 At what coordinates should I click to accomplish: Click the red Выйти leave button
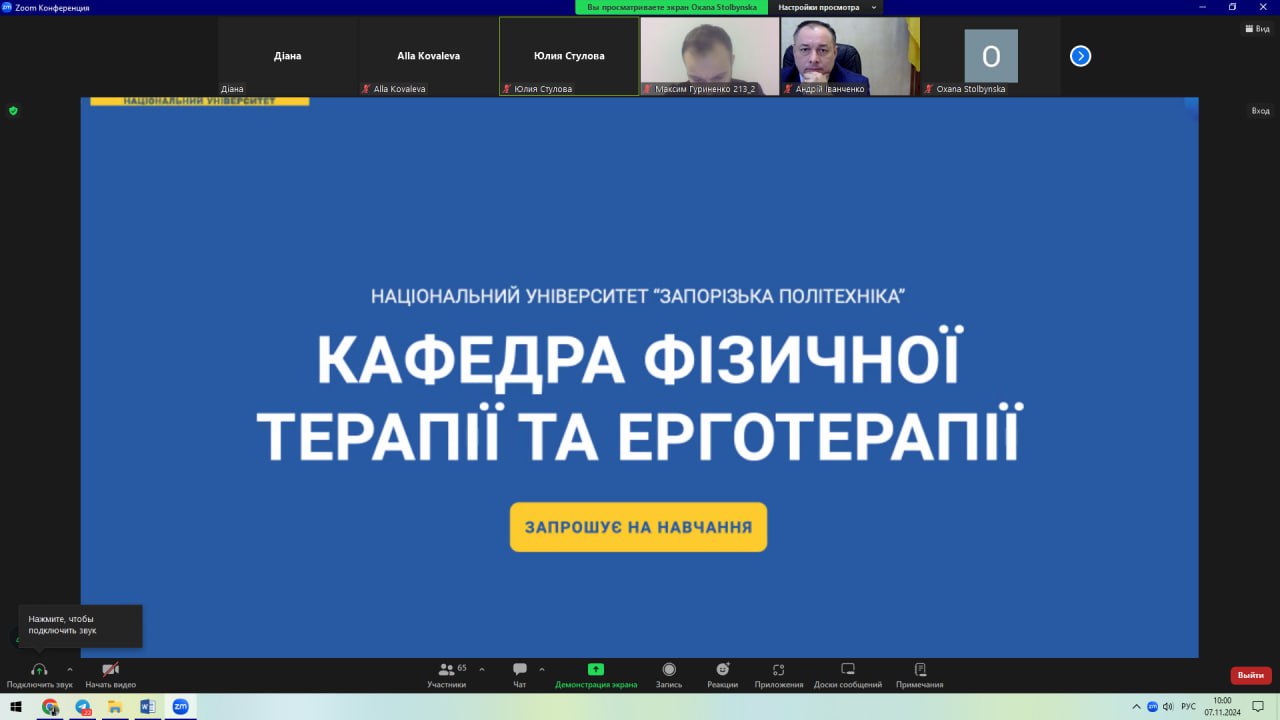click(1250, 675)
